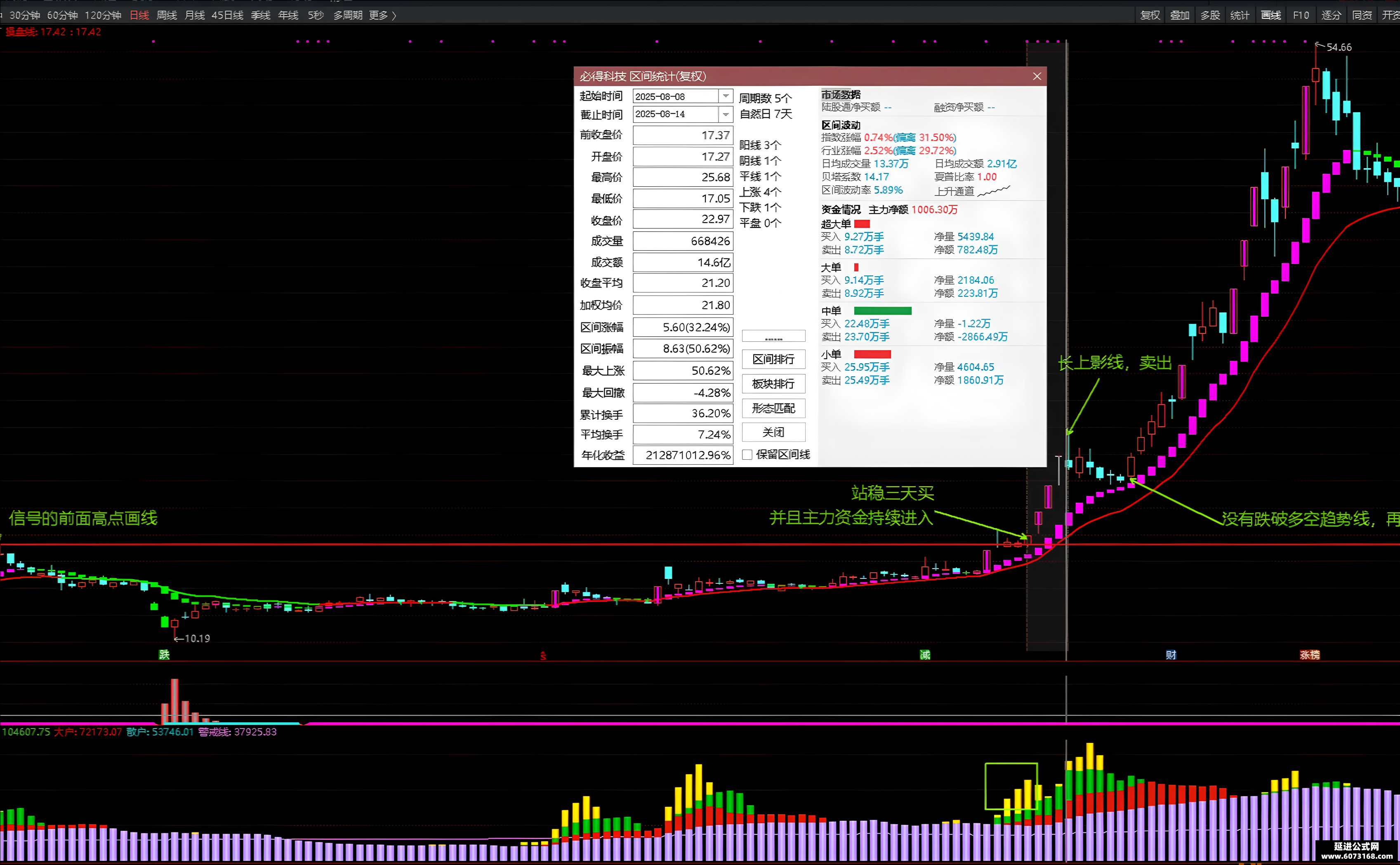Open the F10 company info
This screenshot has width=1400, height=865.
1301,15
